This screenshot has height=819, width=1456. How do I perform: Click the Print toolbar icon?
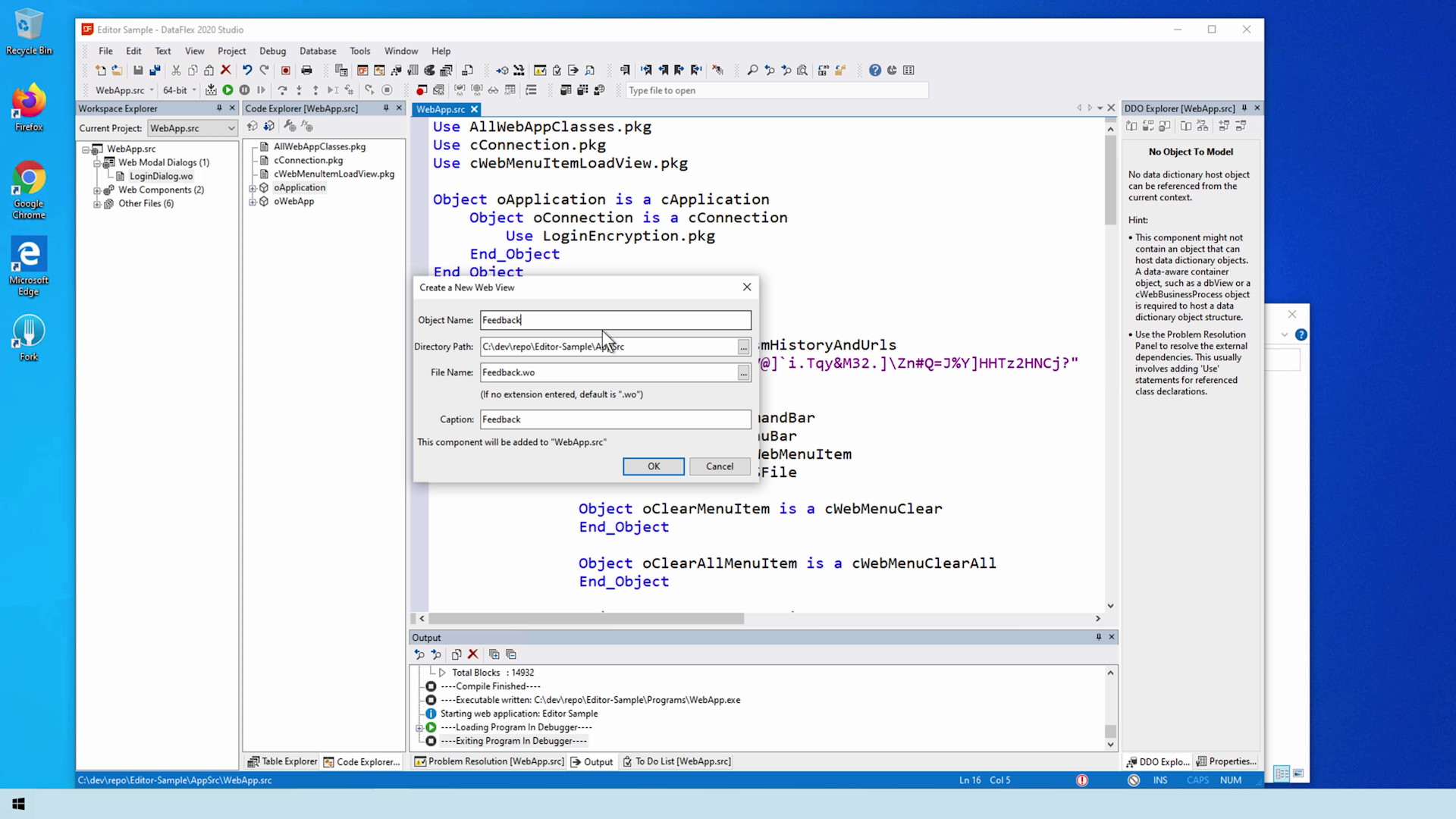click(306, 71)
